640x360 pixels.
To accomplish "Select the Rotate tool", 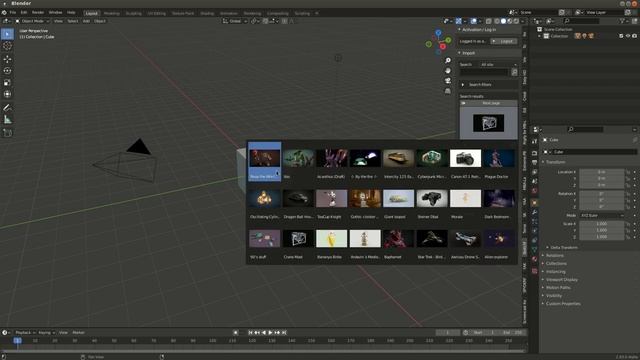I will (7, 71).
